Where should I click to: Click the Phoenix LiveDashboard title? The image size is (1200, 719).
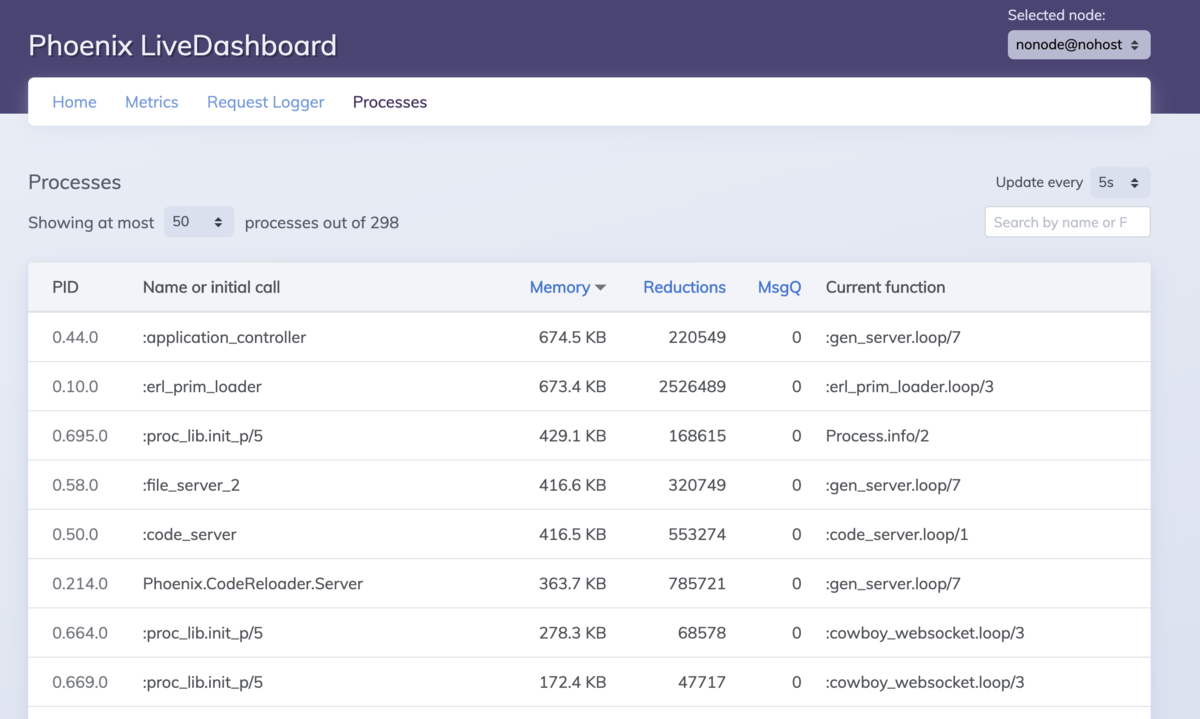[183, 46]
